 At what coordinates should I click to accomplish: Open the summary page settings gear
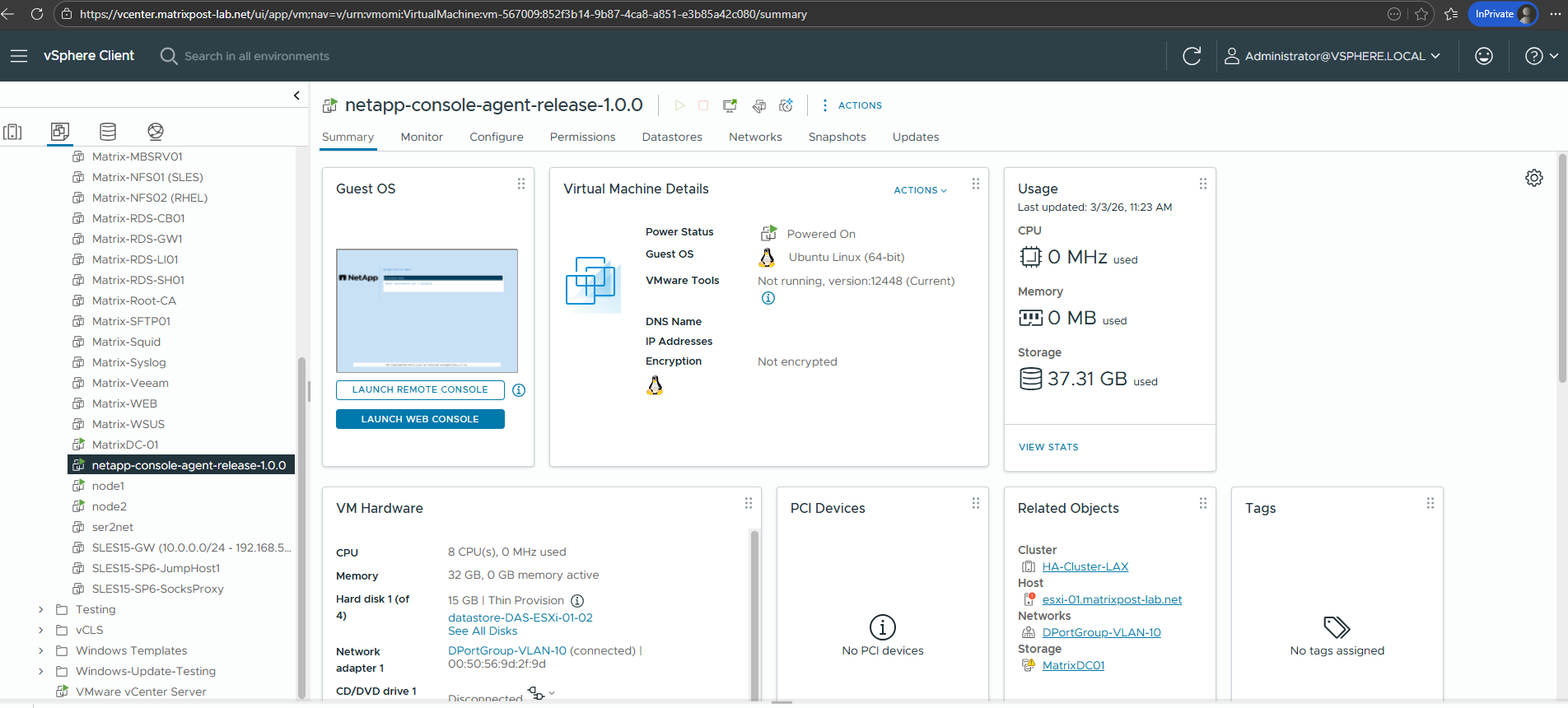pyautogui.click(x=1533, y=178)
